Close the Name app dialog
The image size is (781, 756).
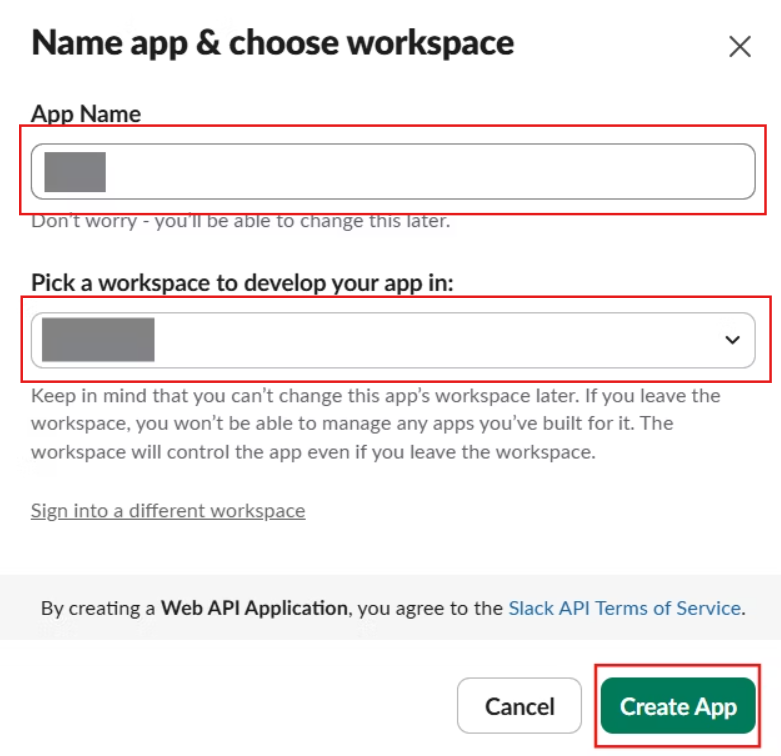739,47
